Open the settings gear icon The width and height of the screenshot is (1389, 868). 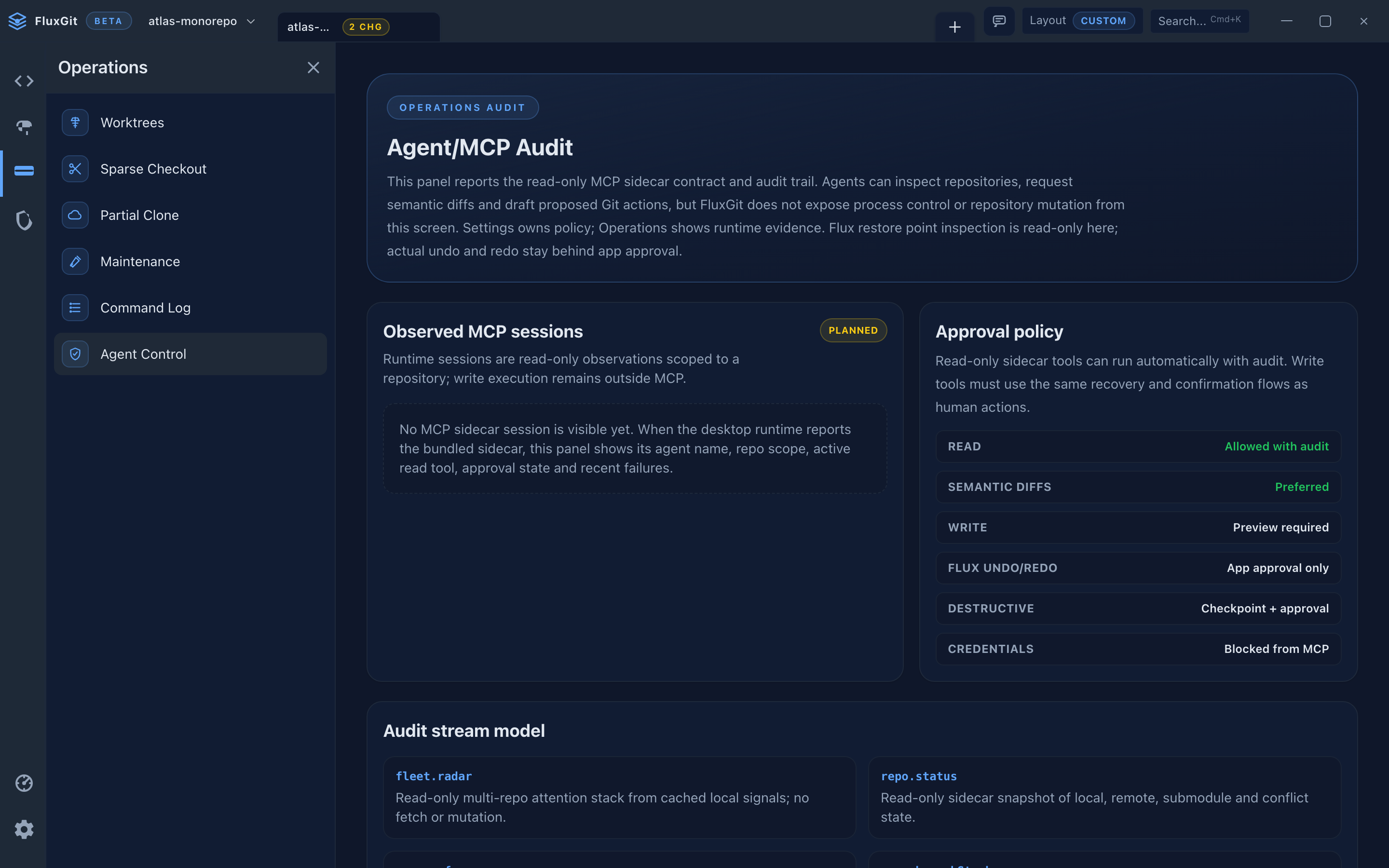click(24, 829)
